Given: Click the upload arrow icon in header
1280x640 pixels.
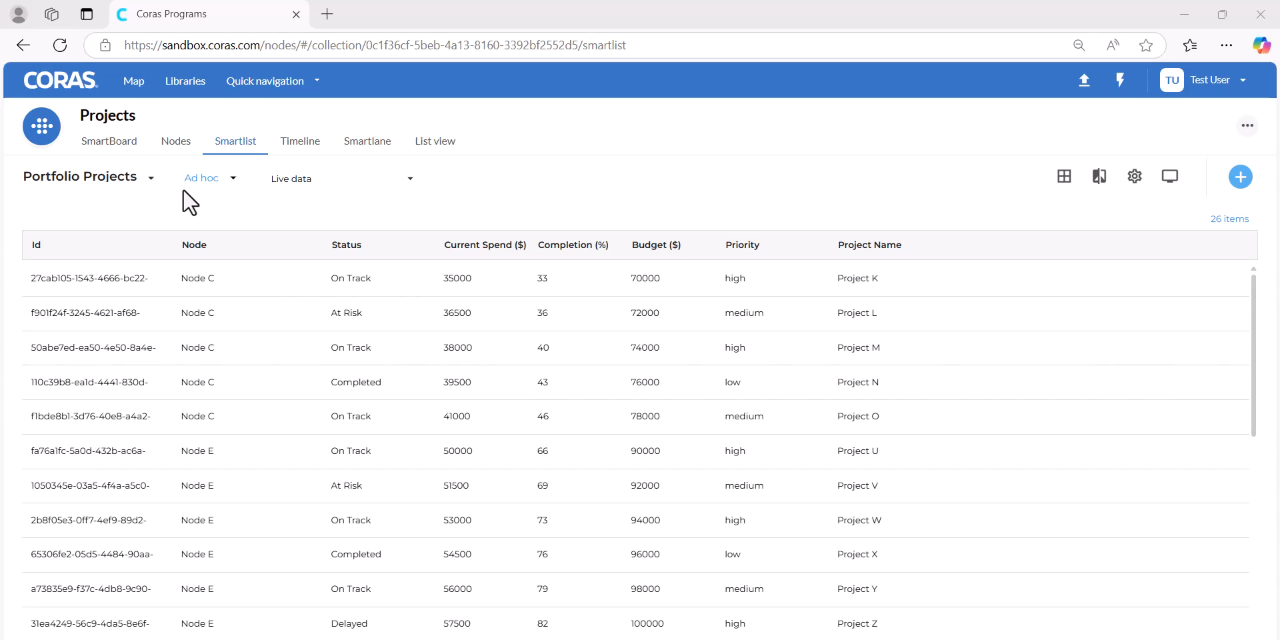Looking at the screenshot, I should (1084, 81).
